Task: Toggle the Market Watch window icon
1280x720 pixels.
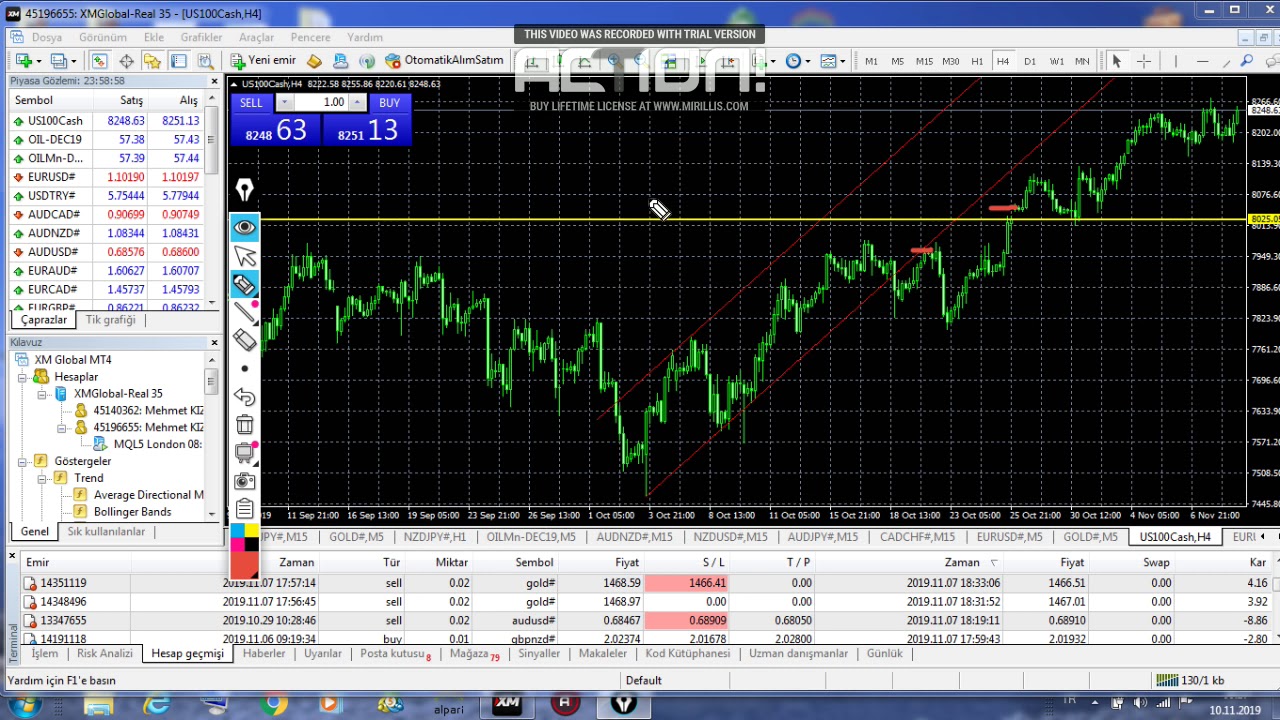Action: (x=99, y=61)
